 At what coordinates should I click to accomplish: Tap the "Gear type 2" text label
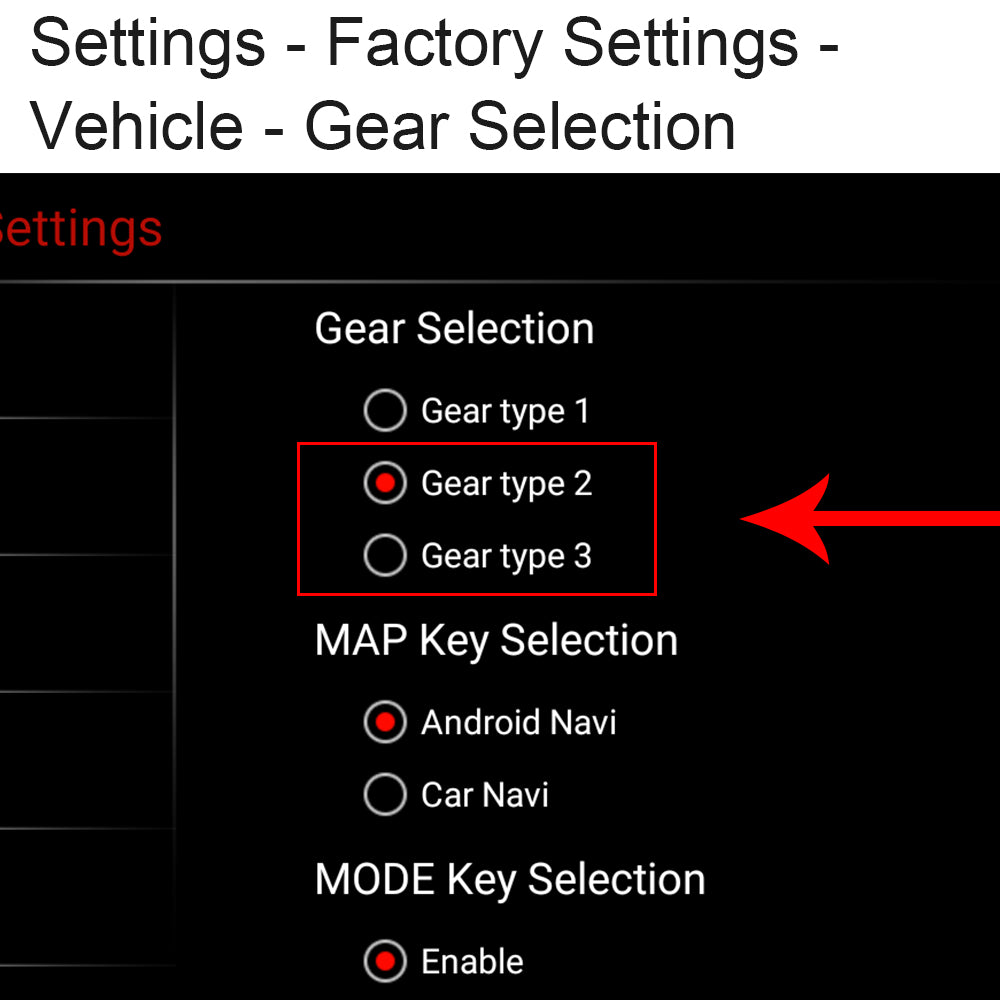[507, 484]
